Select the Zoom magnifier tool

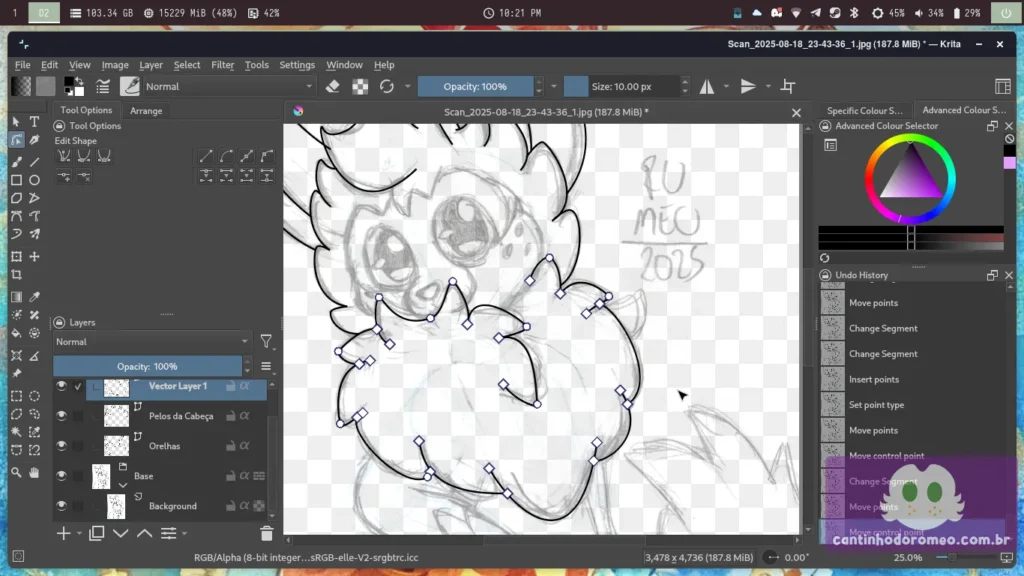point(16,472)
